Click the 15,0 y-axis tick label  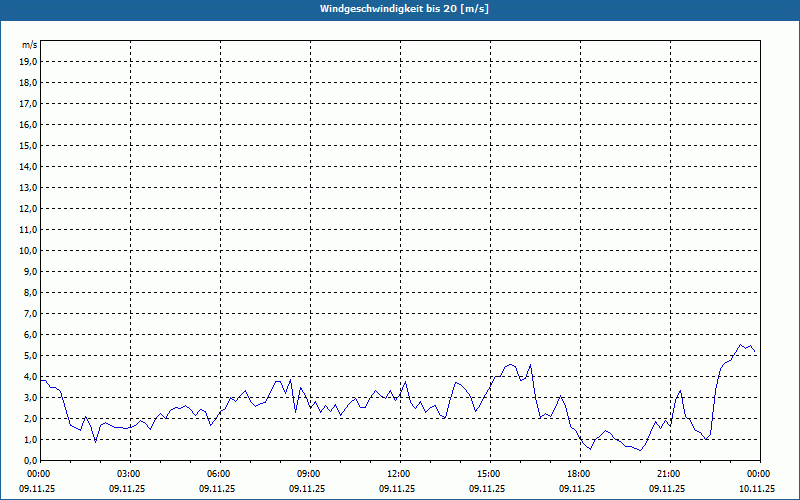click(x=29, y=145)
